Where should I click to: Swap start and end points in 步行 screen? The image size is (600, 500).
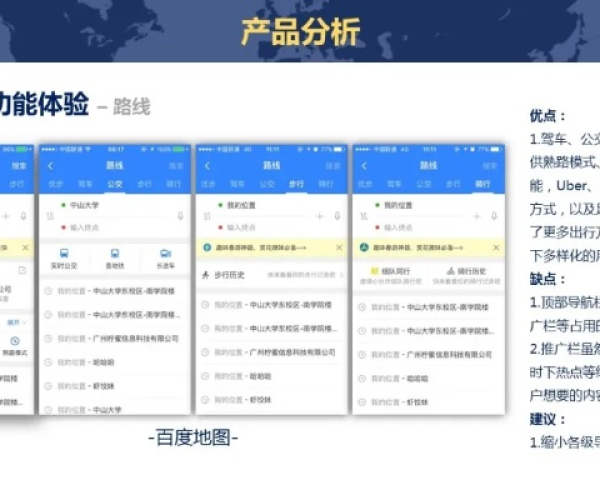[207, 217]
